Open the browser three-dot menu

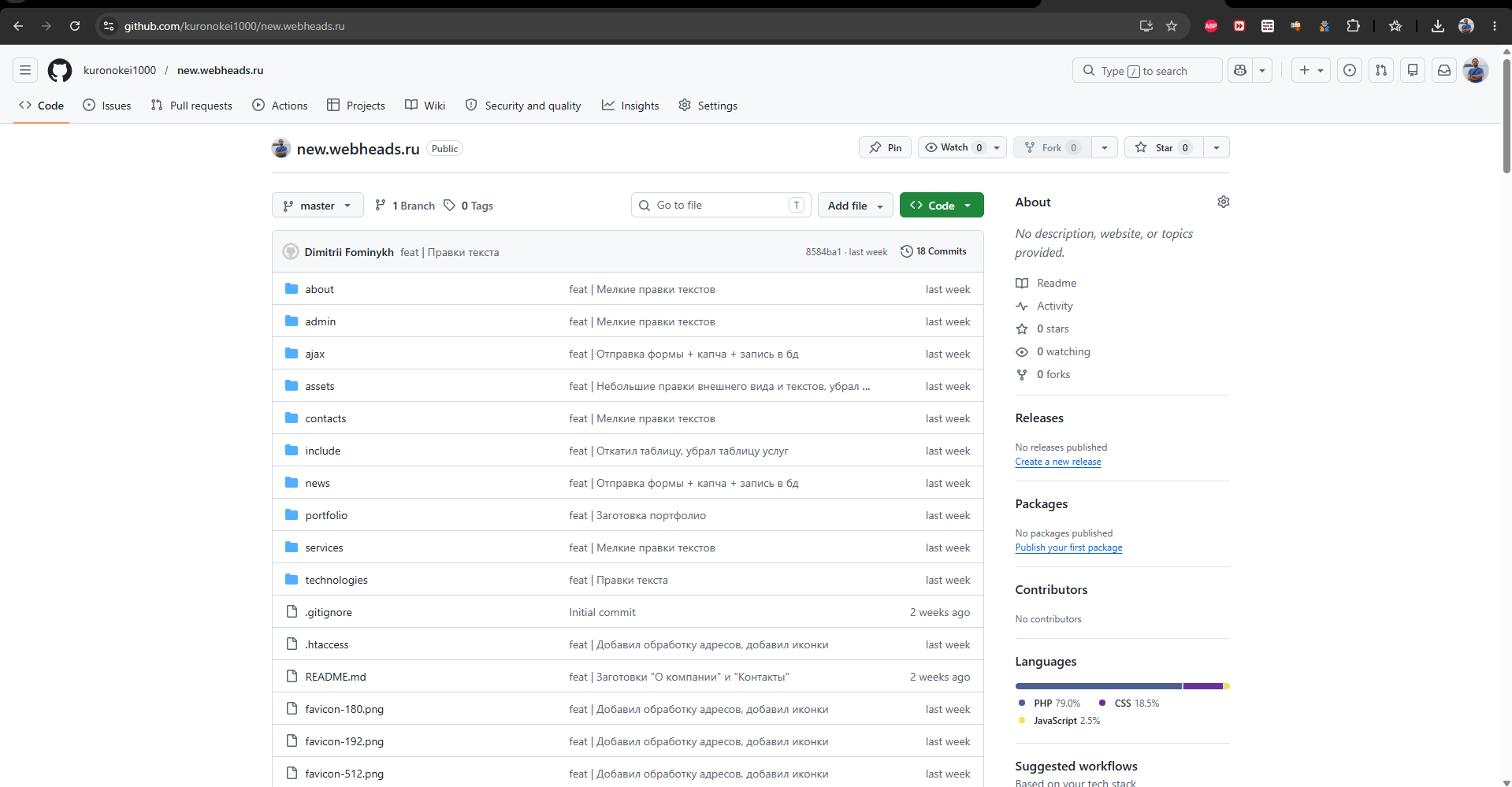[1495, 26]
